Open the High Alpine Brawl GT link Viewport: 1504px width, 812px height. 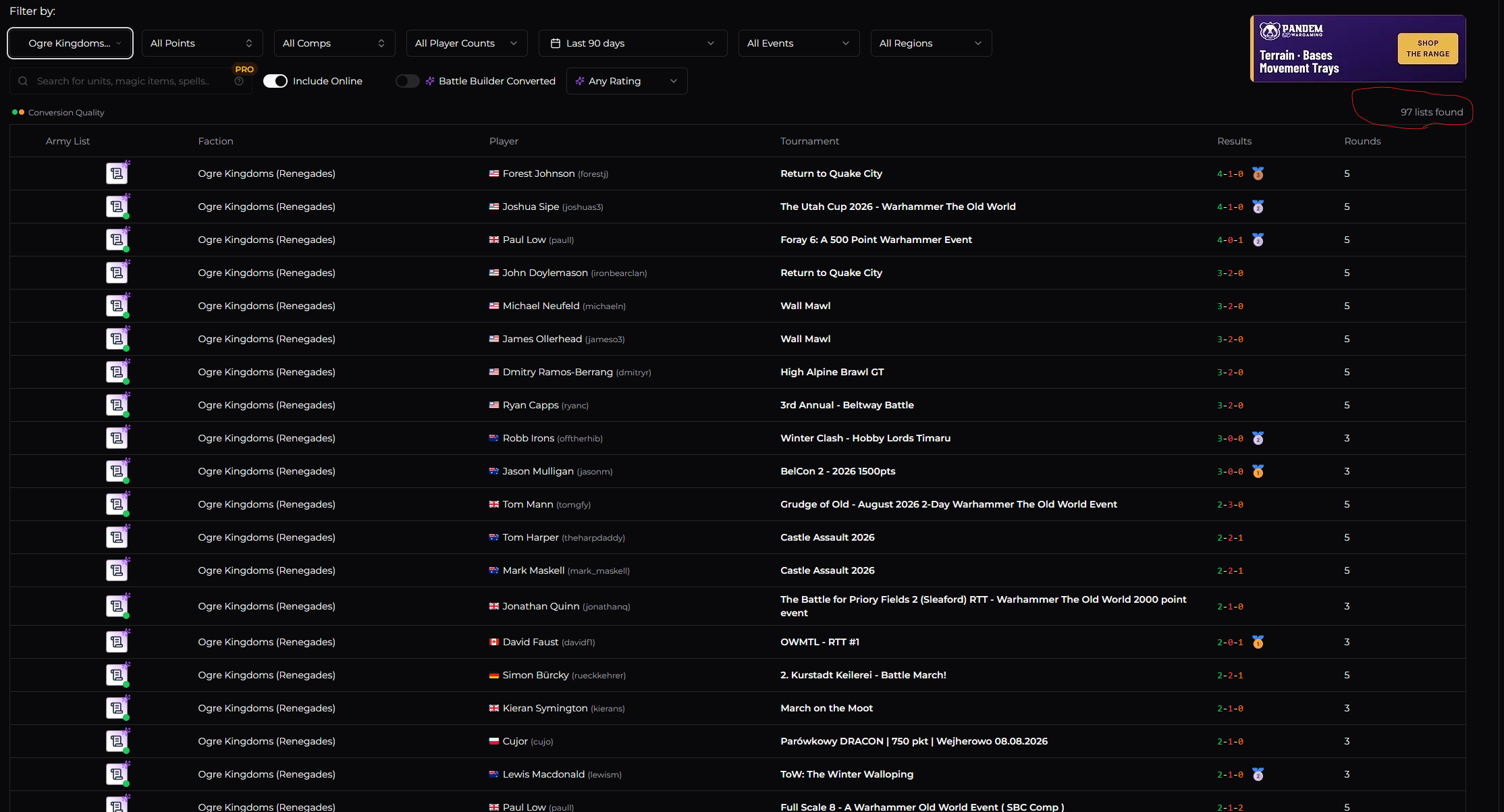pyautogui.click(x=832, y=372)
